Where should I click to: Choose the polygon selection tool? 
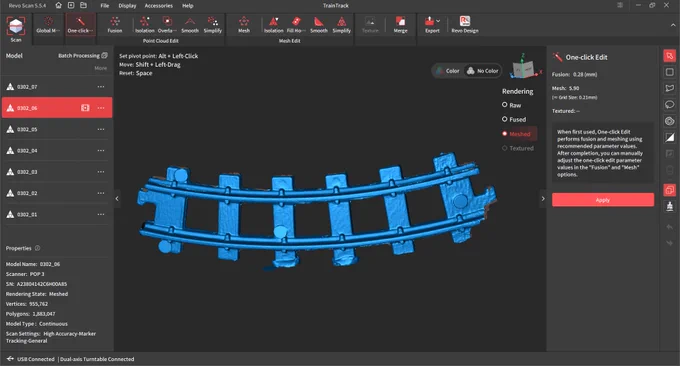click(670, 88)
